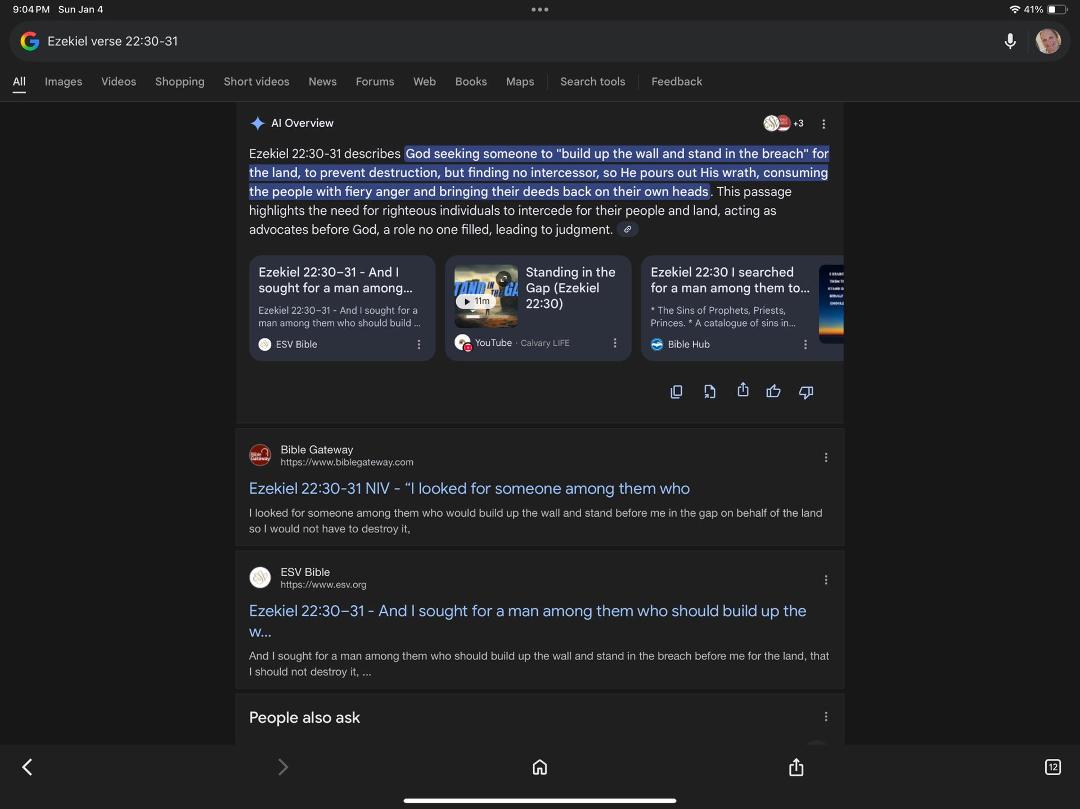
Task: Open more options on ESV Bible source card
Action: (x=419, y=344)
